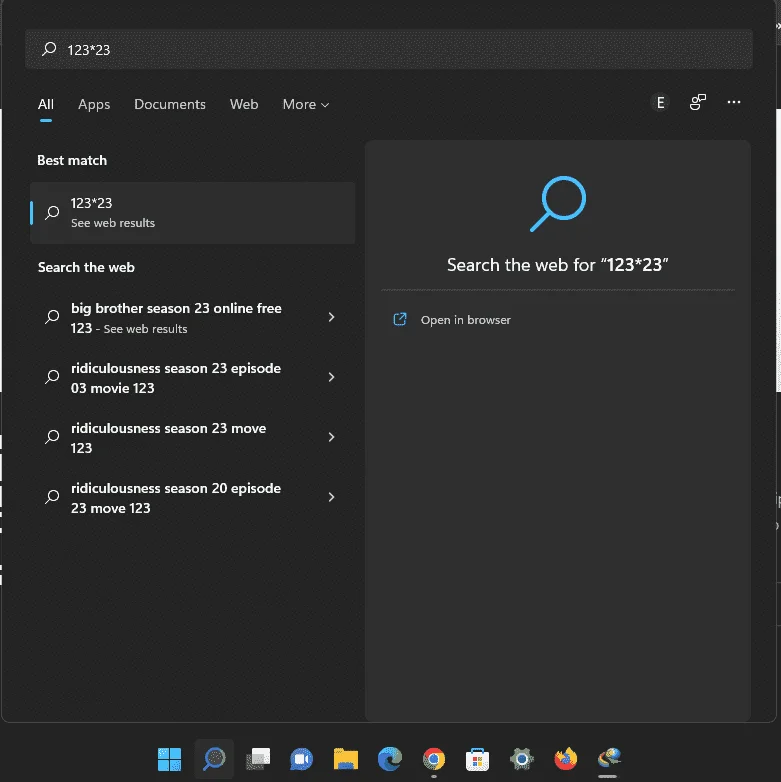Switch to the Web tab

coord(244,104)
